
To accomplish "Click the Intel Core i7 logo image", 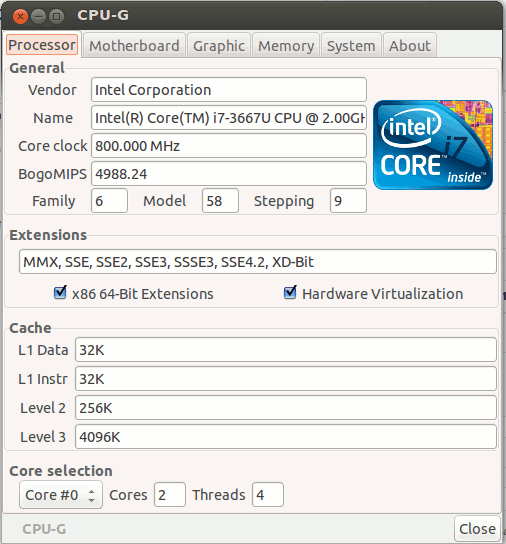I will (x=433, y=145).
